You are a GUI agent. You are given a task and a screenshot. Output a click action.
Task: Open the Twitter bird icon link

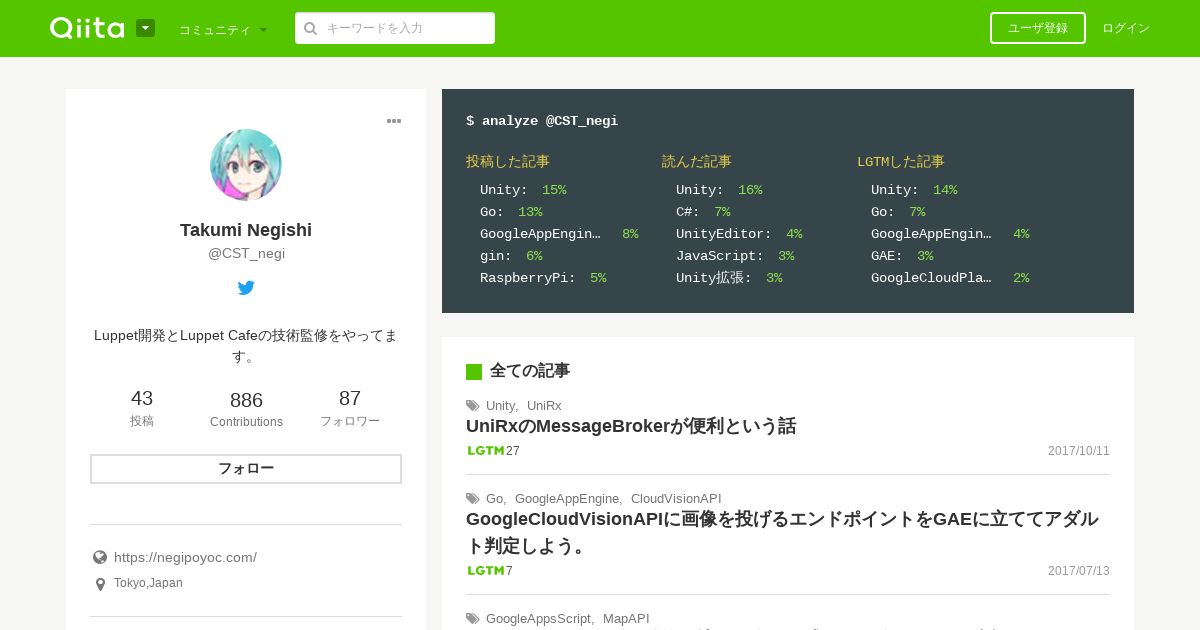click(x=246, y=288)
